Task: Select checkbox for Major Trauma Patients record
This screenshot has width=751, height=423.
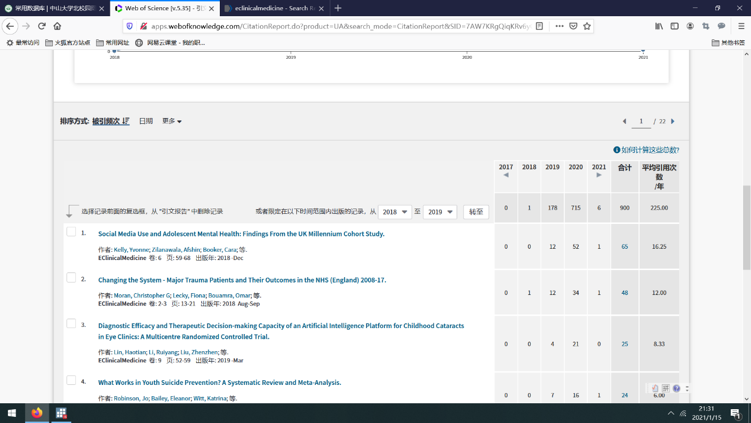Action: (71, 278)
